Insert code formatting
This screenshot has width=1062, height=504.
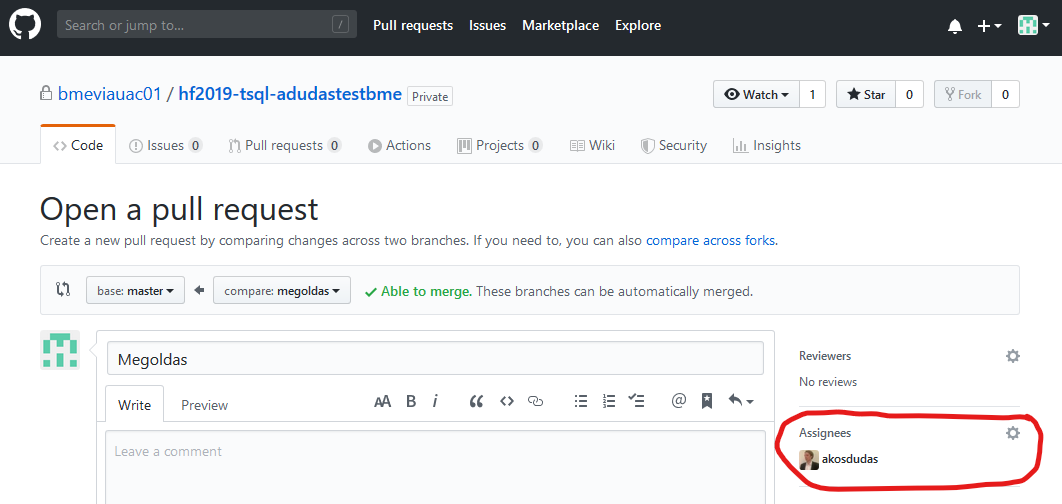coord(507,401)
